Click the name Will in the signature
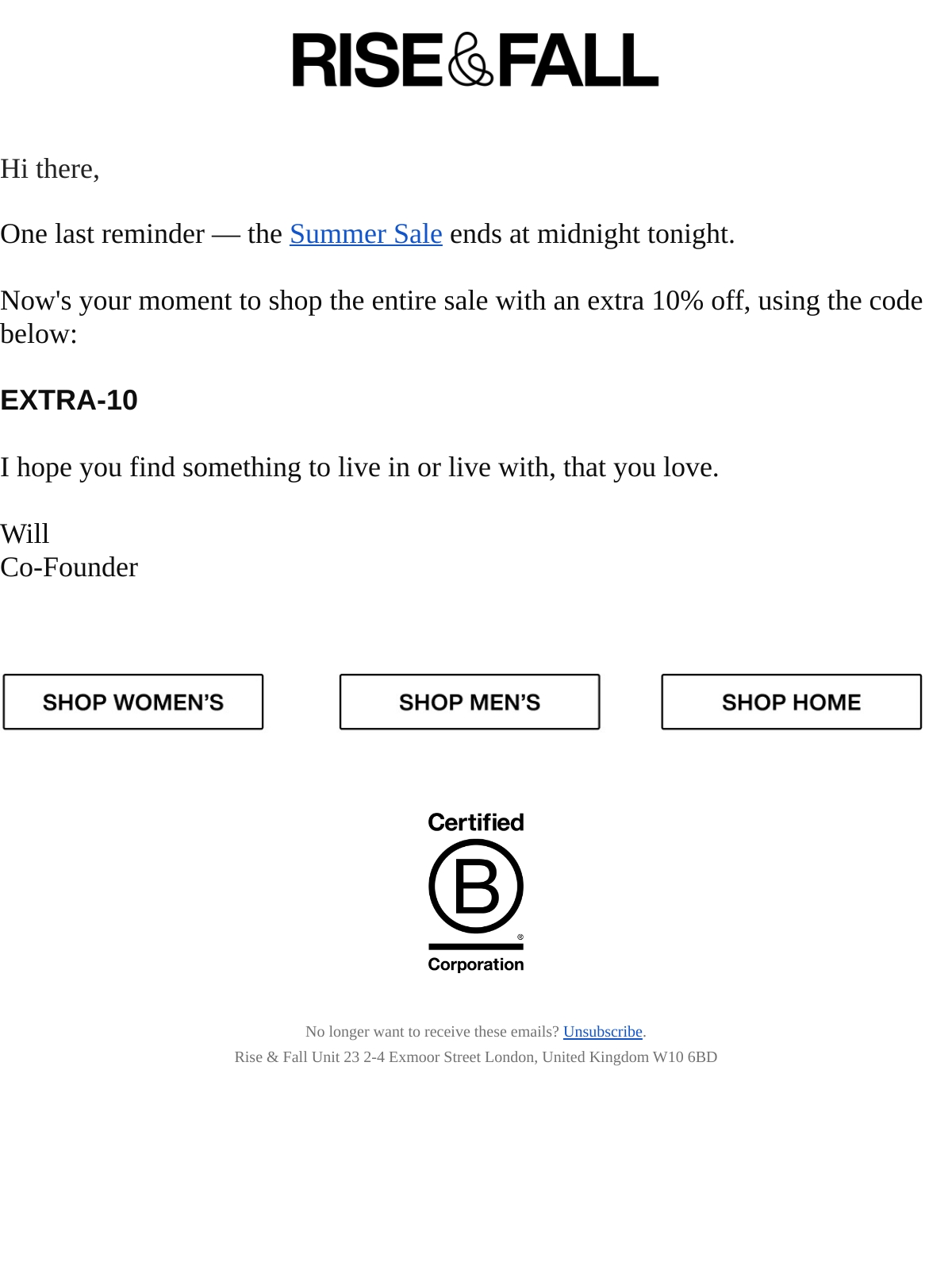 point(25,533)
